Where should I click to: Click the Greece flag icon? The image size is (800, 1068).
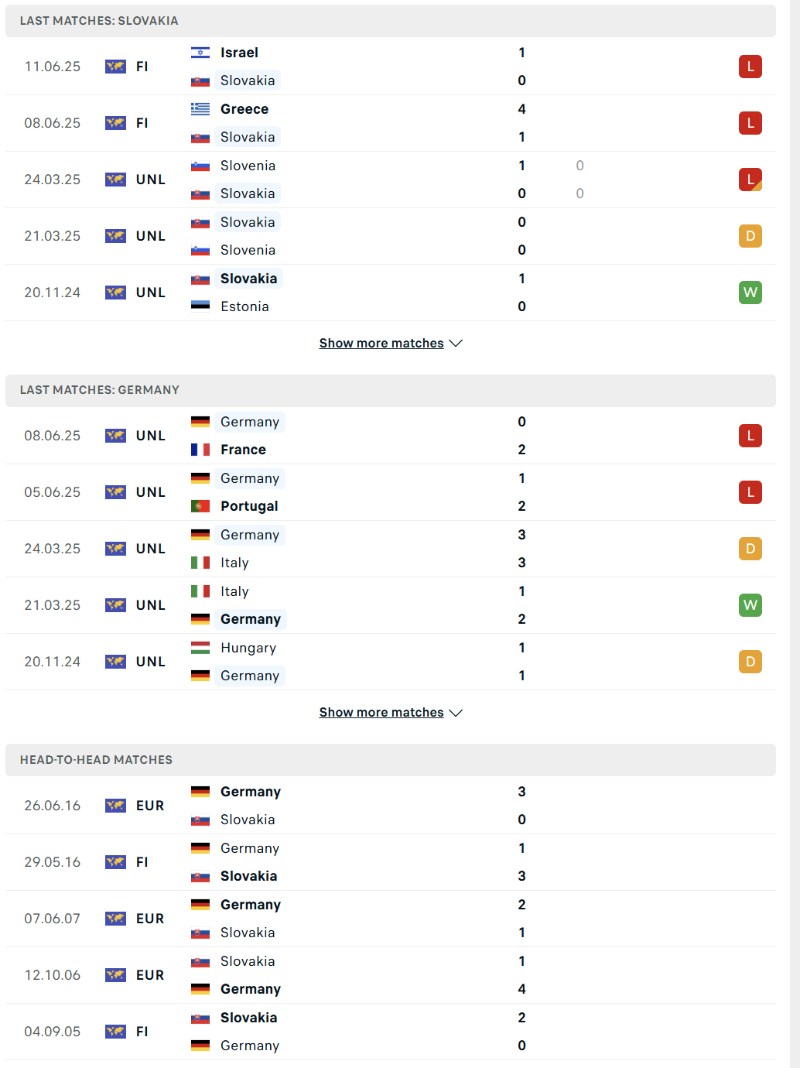pos(202,109)
